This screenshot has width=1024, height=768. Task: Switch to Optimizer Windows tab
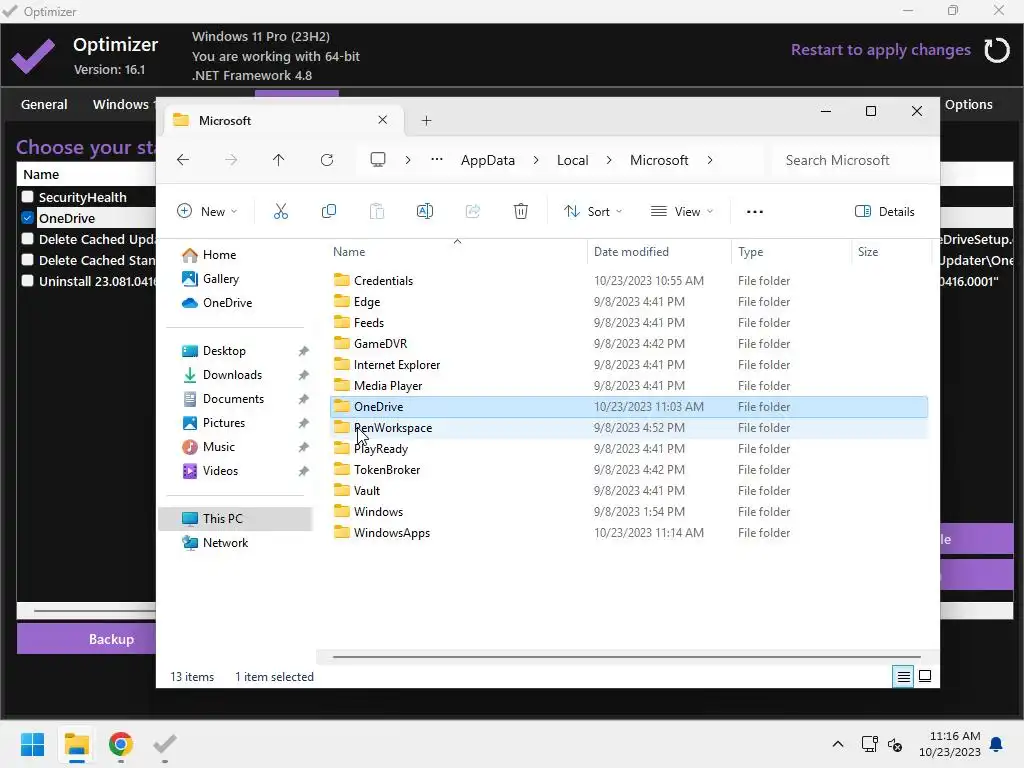click(121, 104)
